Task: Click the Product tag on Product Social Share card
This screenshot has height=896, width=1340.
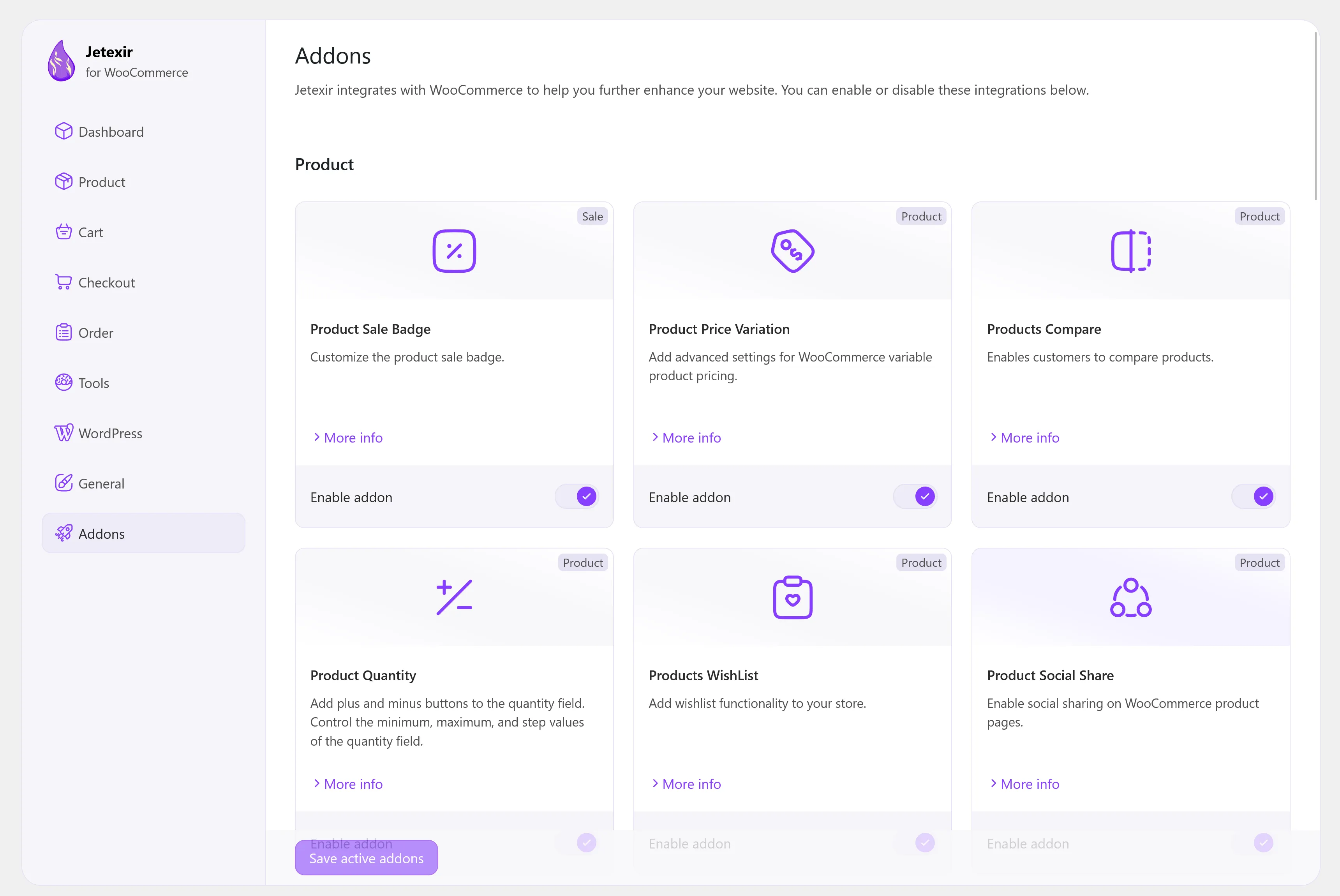Action: (1259, 563)
